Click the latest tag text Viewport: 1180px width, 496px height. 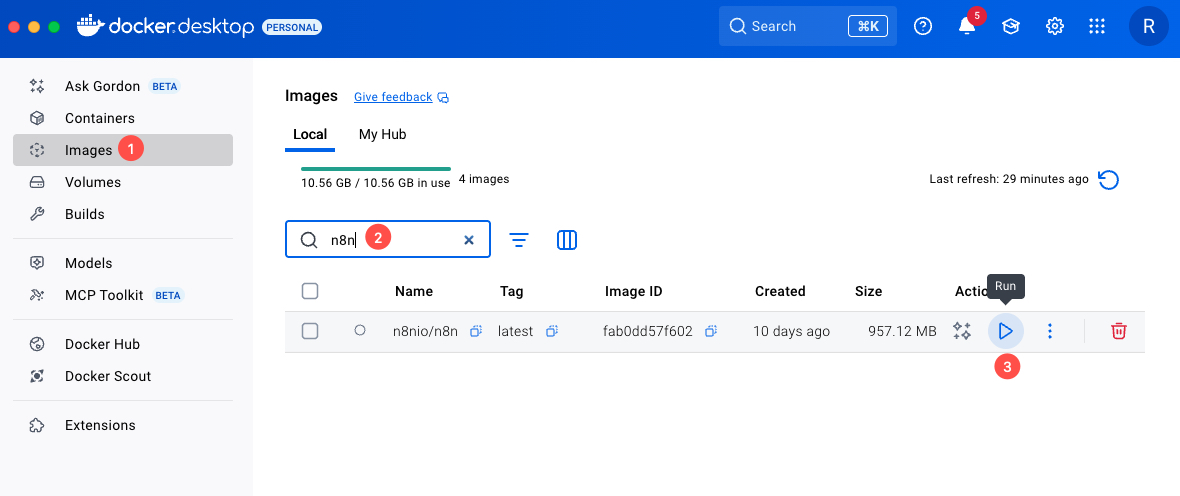(x=515, y=331)
